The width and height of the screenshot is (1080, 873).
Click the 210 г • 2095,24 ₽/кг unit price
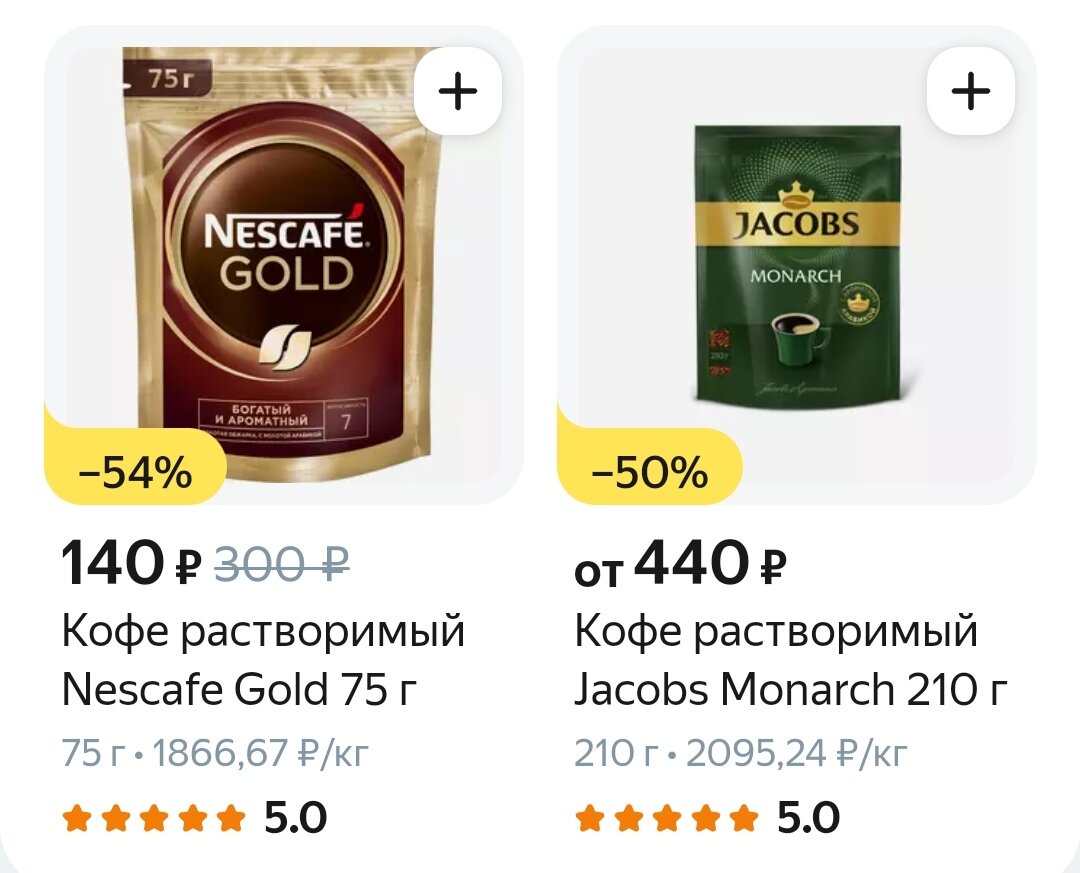pos(741,752)
